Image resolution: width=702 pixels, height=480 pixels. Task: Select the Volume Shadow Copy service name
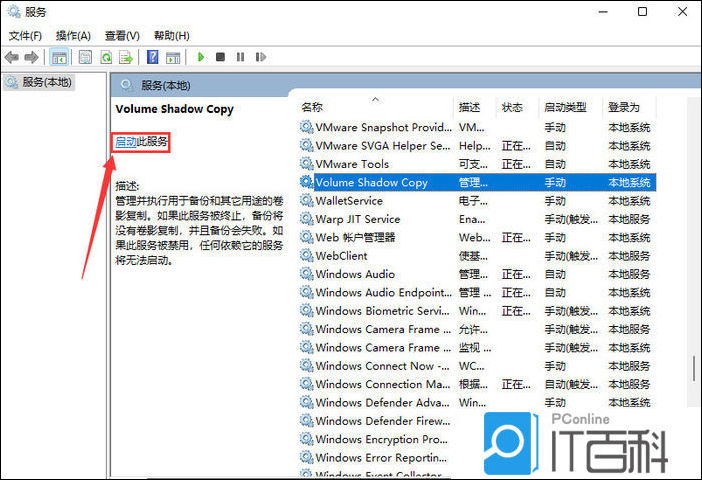click(371, 182)
